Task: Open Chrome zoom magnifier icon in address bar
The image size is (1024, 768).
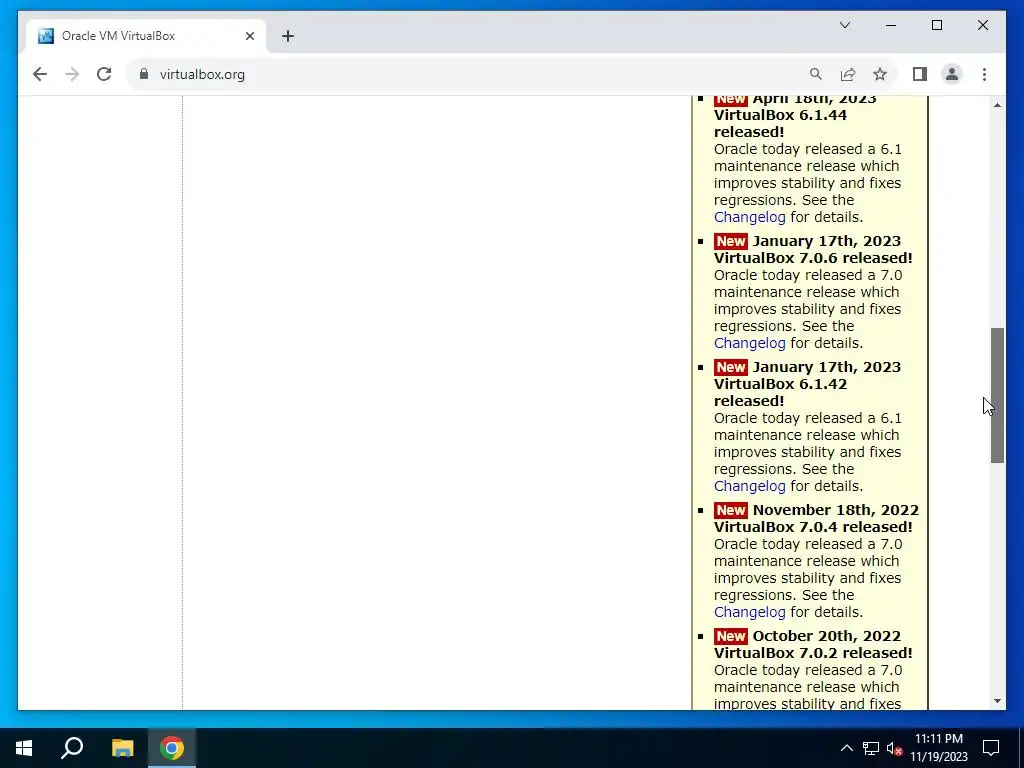Action: tap(816, 74)
